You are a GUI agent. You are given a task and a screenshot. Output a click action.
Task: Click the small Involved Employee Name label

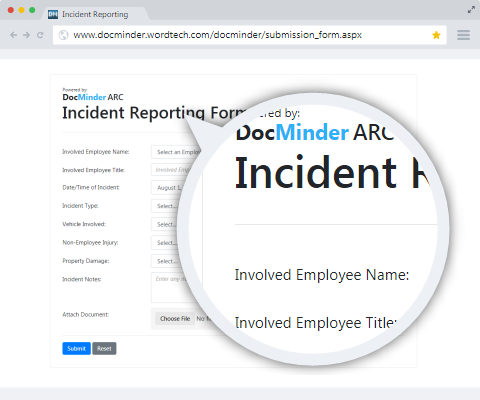coord(96,152)
